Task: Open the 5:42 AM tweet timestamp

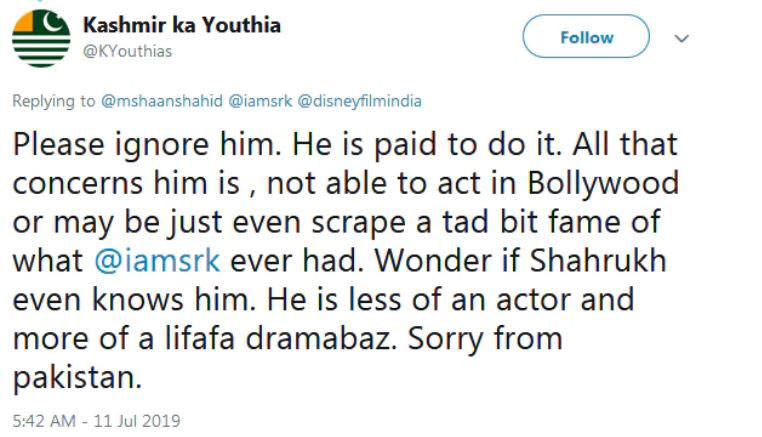Action: coord(42,420)
